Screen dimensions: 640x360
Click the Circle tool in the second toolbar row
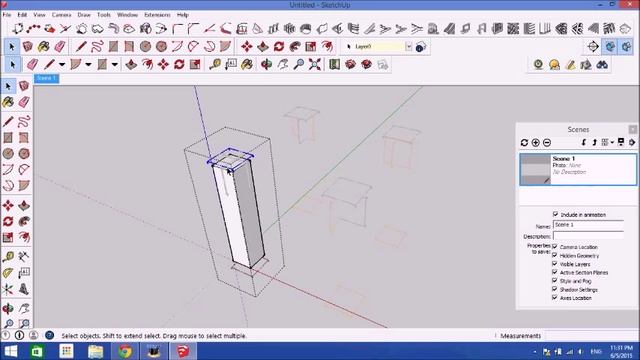click(145, 47)
